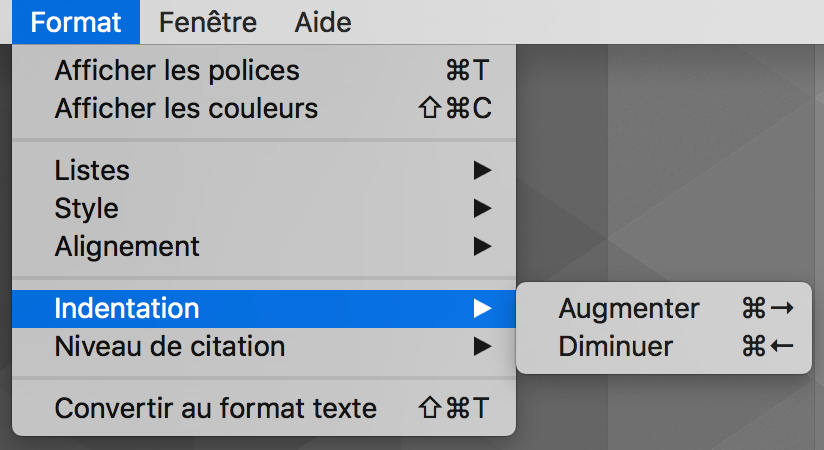Click Augmenter in the Indentation submenu
This screenshot has height=450, width=824.
(629, 308)
